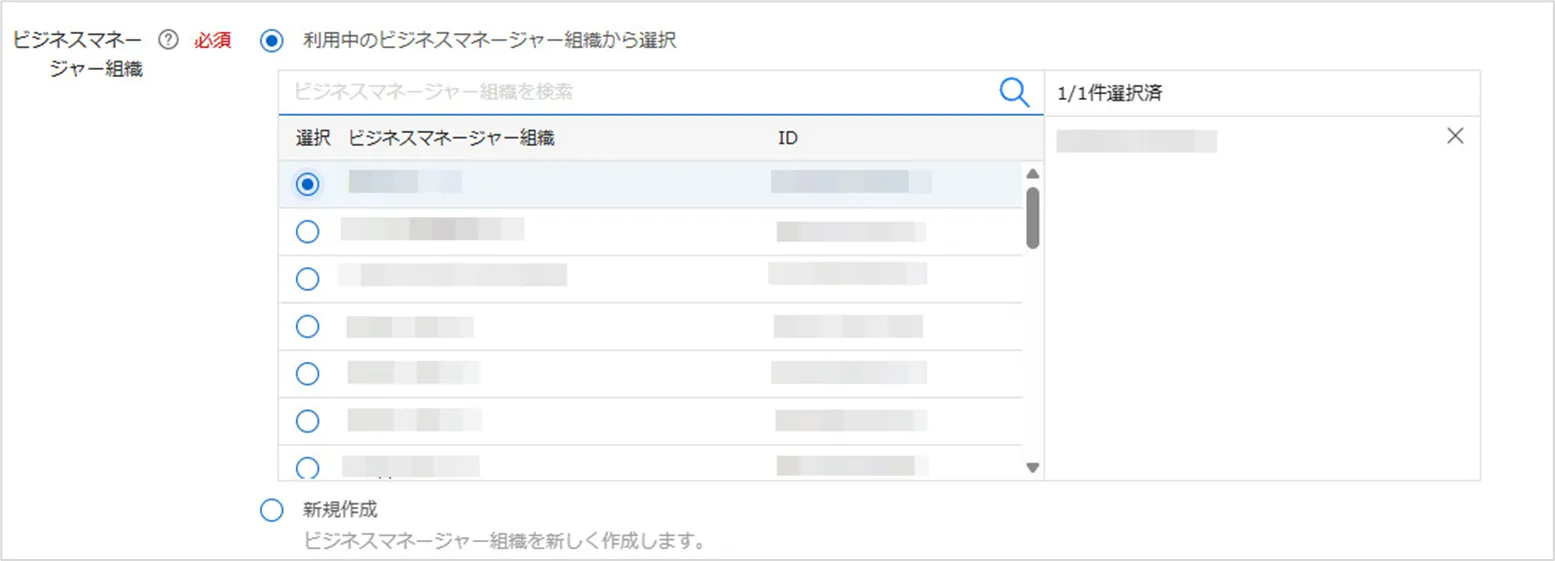Click the help icon beside ビジネスマネージャー組織
Screen dimensions: 1555x561
[x=169, y=41]
